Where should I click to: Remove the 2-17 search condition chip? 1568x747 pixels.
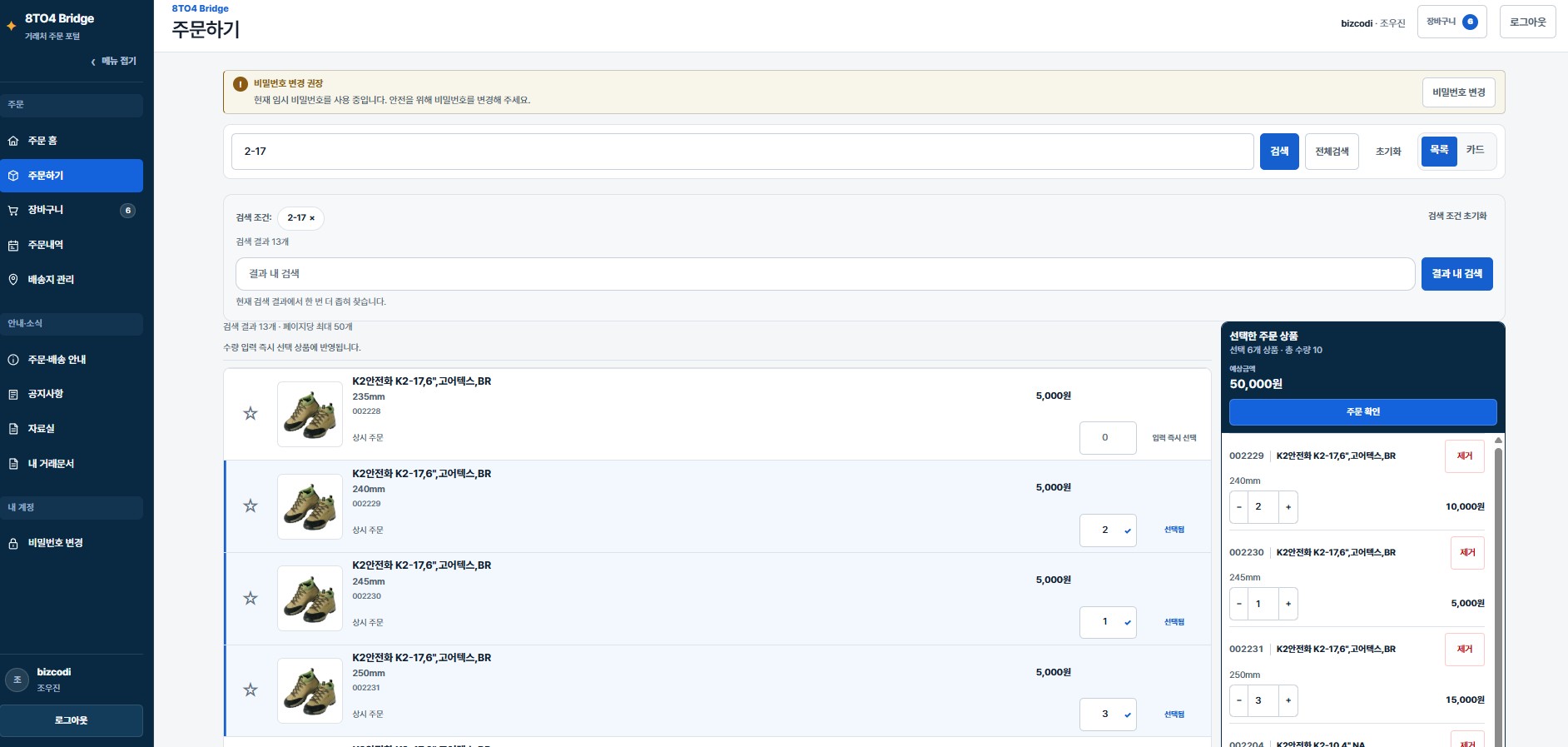312,218
